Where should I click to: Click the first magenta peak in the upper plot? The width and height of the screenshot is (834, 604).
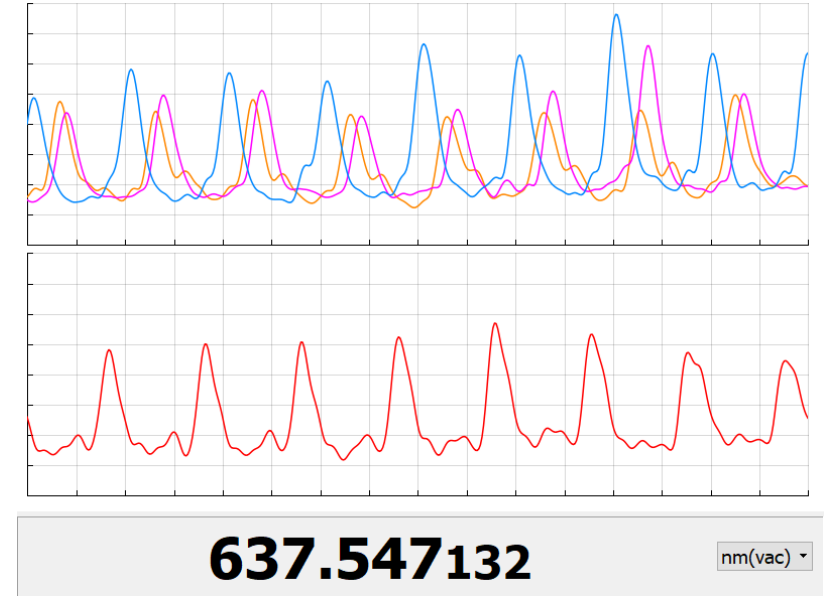67,114
